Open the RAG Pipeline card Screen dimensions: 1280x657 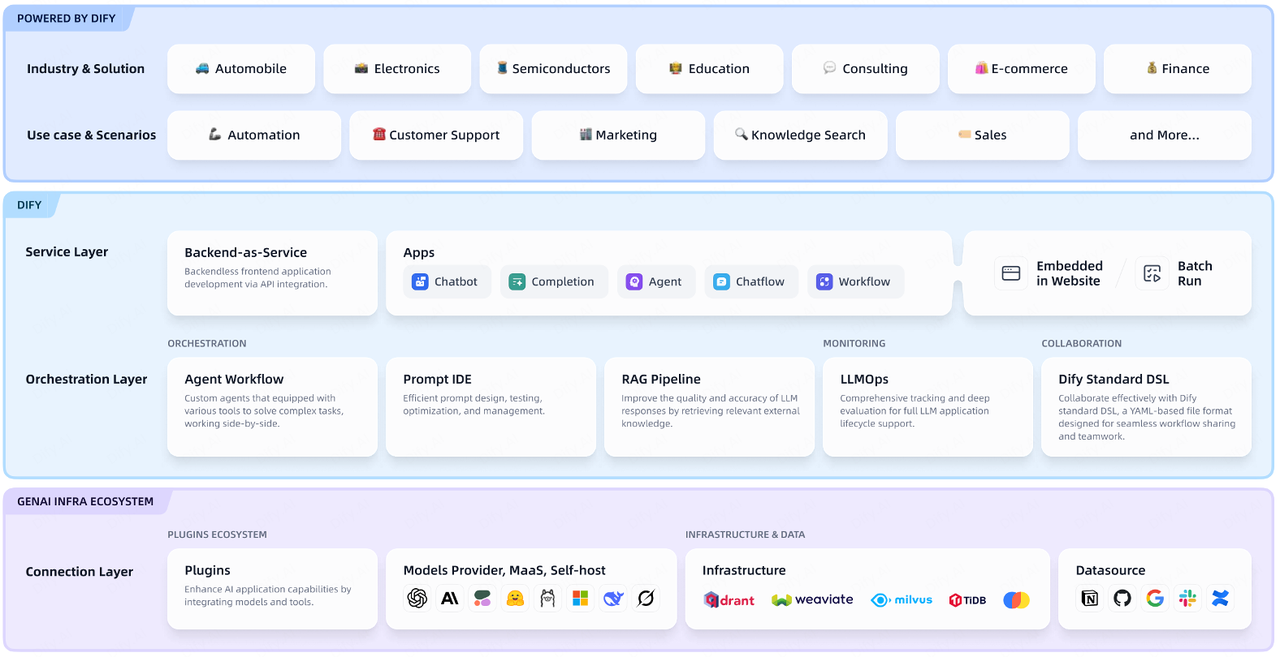pyautogui.click(x=709, y=407)
